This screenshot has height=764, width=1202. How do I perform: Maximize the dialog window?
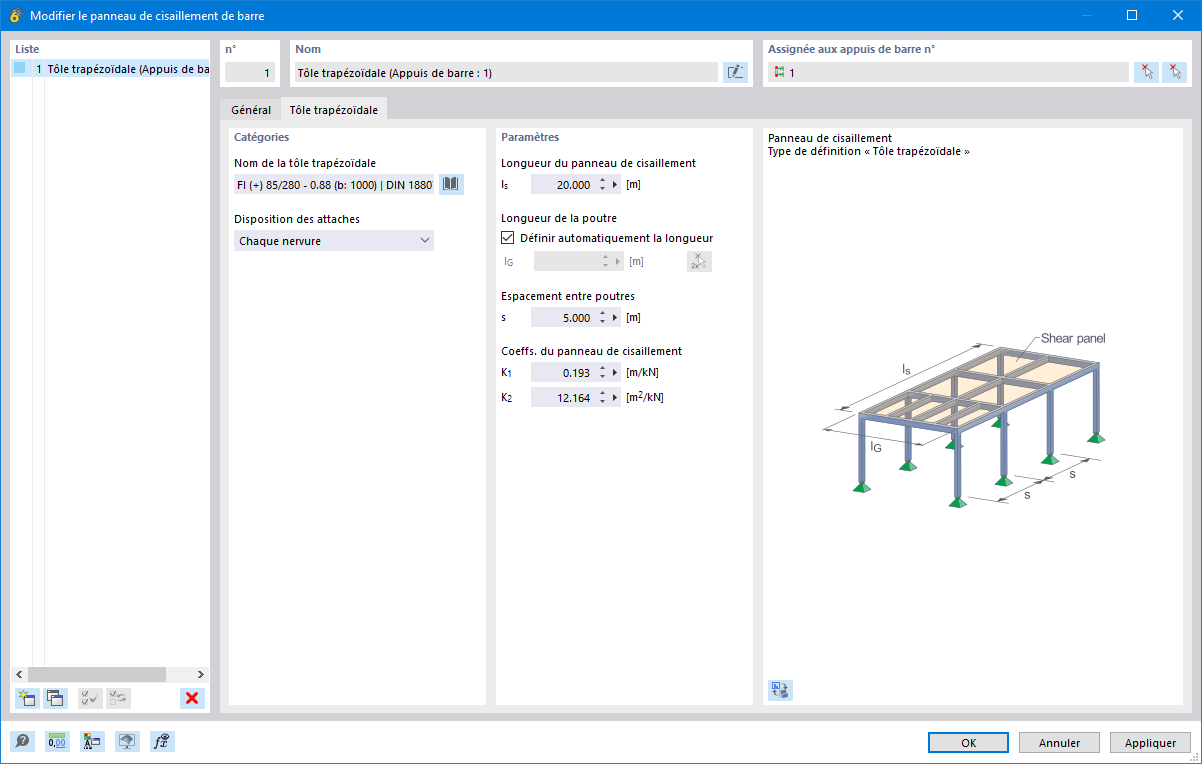(1132, 15)
